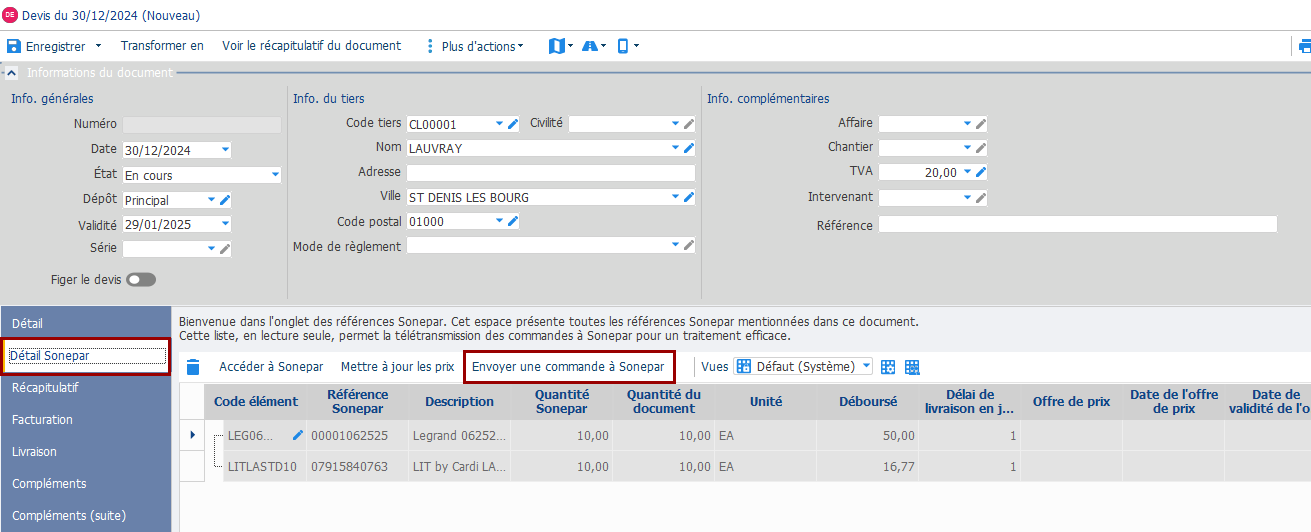Click the Legrand 06252 description cell

click(x=459, y=436)
